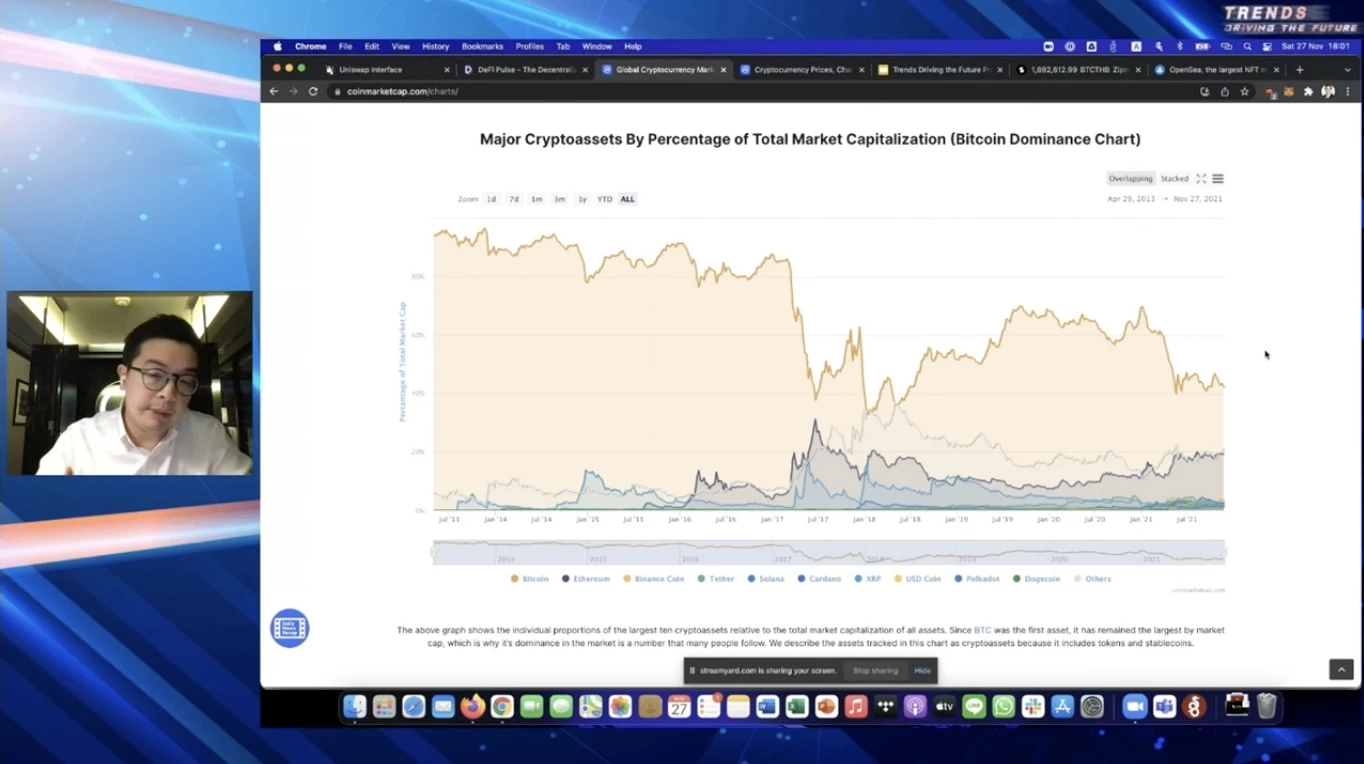Screen dimensions: 1364x764
Task: Open the Chrome profile switcher
Action: coord(1327,91)
